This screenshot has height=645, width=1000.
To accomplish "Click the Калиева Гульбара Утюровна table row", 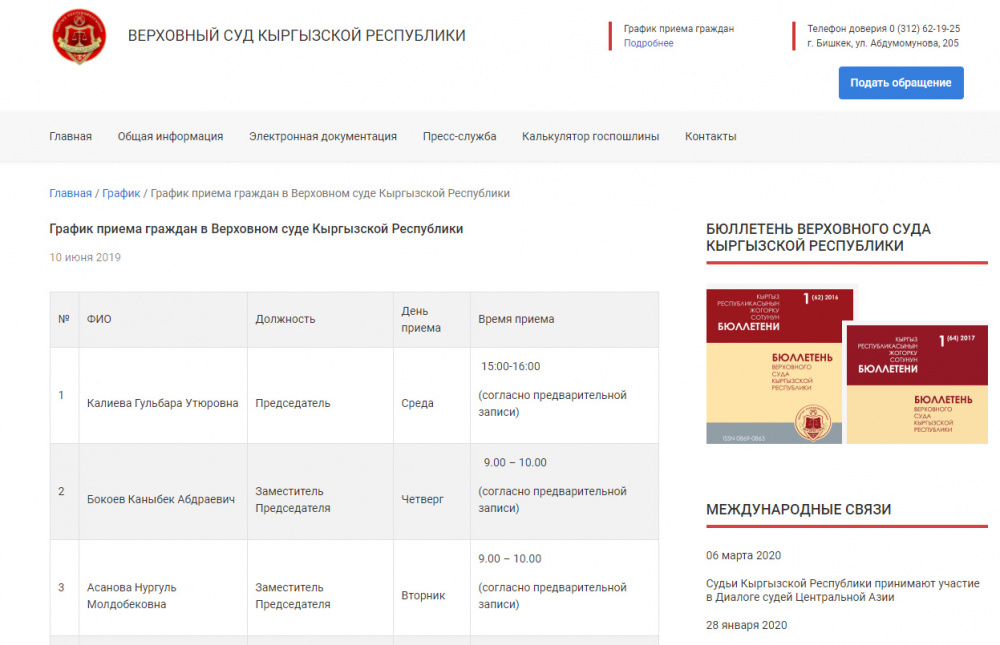I will point(162,403).
